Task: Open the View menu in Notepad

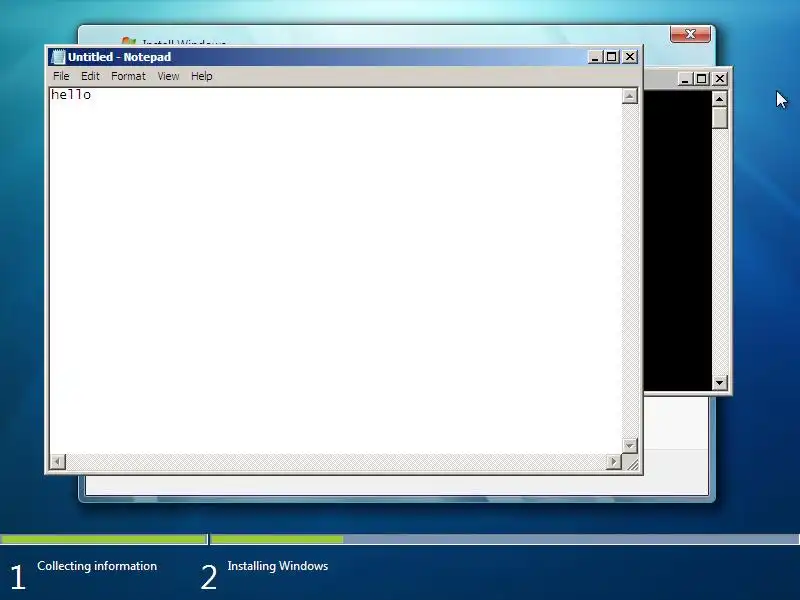Action: [168, 76]
